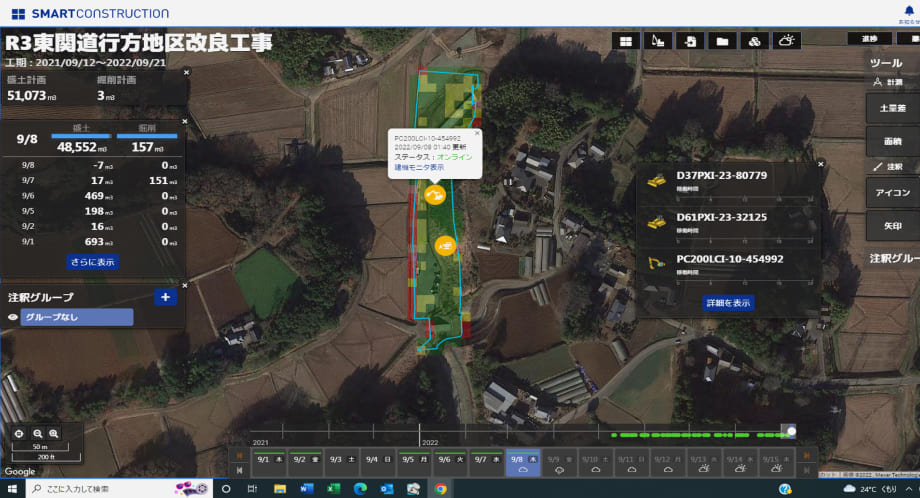Zoom in on the map

point(53,433)
